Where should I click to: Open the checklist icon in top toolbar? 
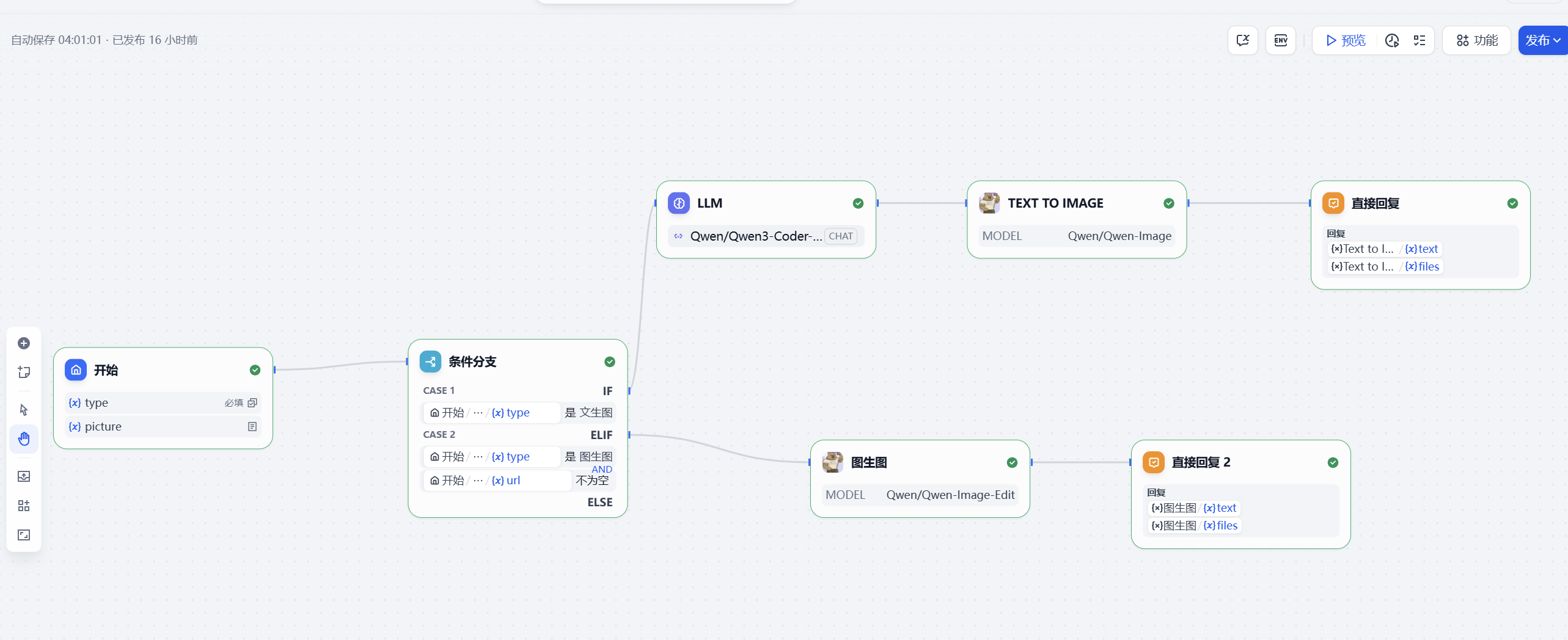[x=1419, y=40]
